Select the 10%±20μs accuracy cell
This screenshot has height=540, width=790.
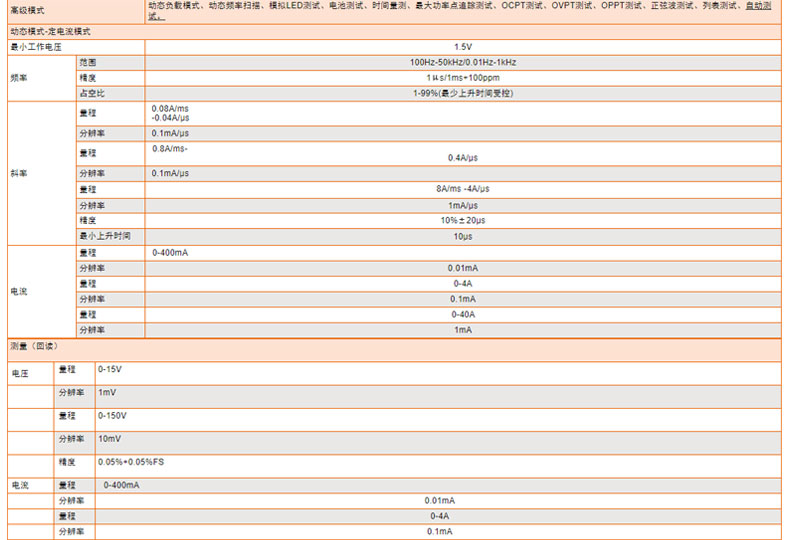[x=462, y=220]
